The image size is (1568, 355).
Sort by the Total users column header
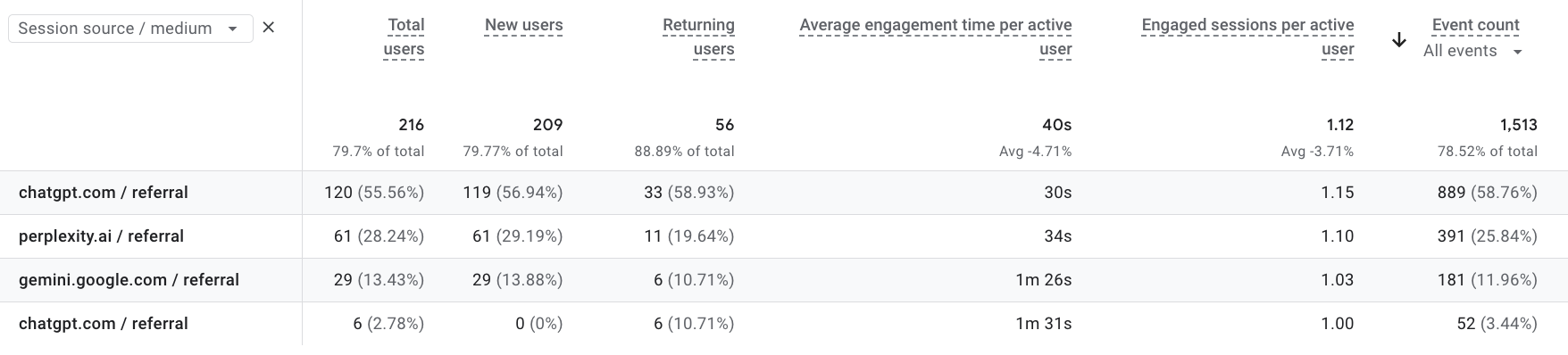coord(405,37)
